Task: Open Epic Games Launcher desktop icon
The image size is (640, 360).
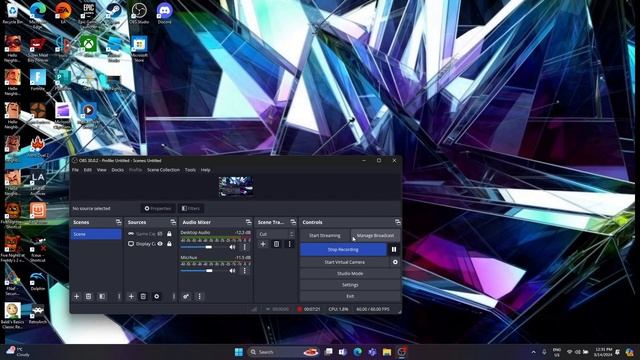Action: pyautogui.click(x=89, y=13)
